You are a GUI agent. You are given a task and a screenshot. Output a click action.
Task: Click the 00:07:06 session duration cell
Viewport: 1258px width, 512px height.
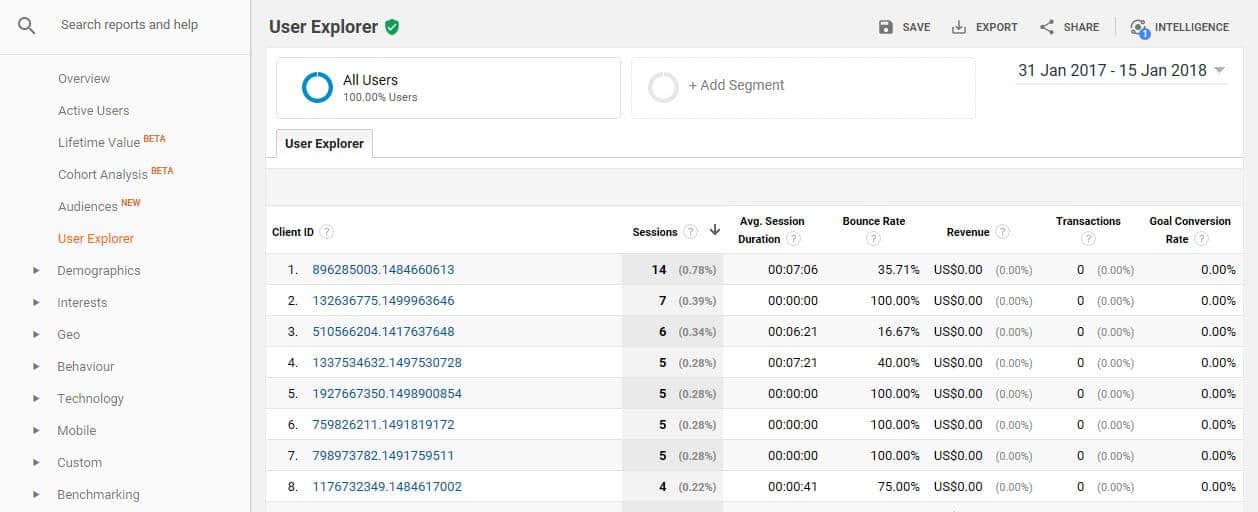point(793,270)
